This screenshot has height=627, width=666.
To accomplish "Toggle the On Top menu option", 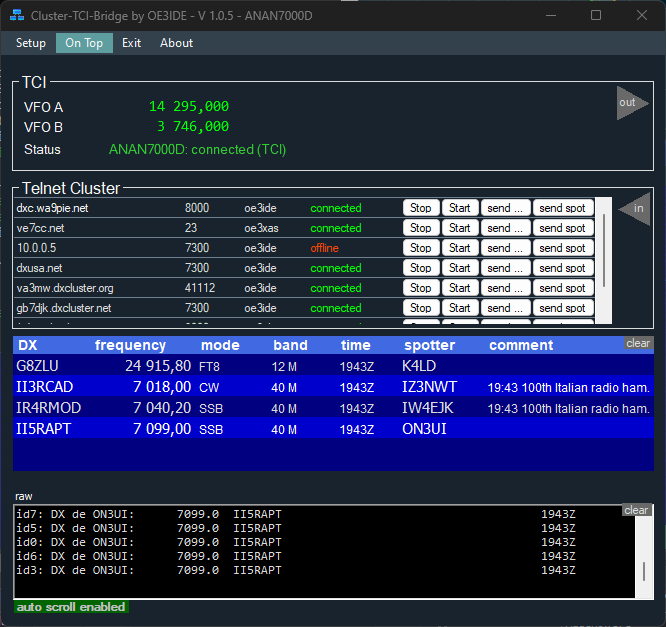I will tap(84, 43).
